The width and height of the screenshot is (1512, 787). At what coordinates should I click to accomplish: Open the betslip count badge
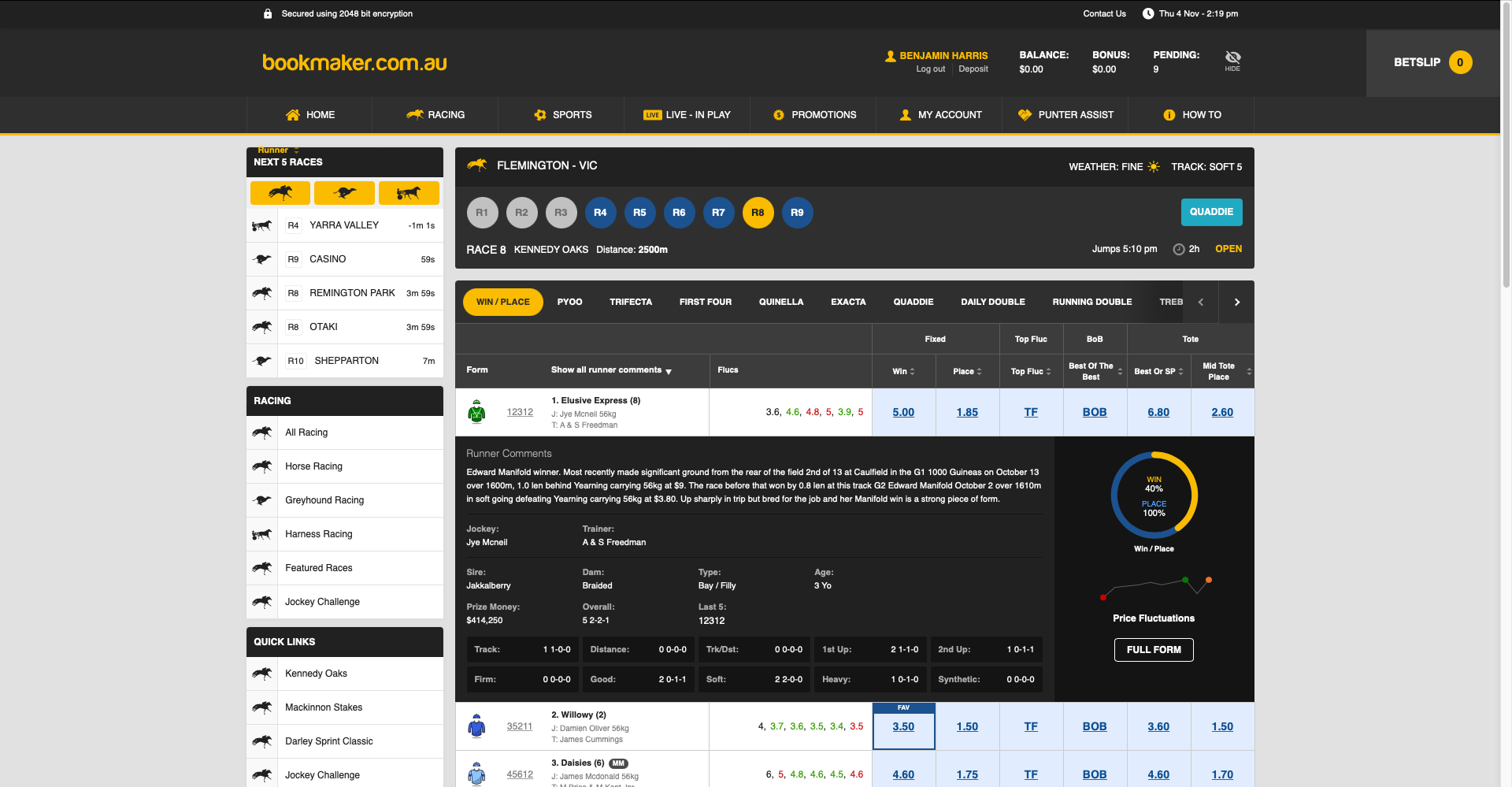click(1460, 62)
